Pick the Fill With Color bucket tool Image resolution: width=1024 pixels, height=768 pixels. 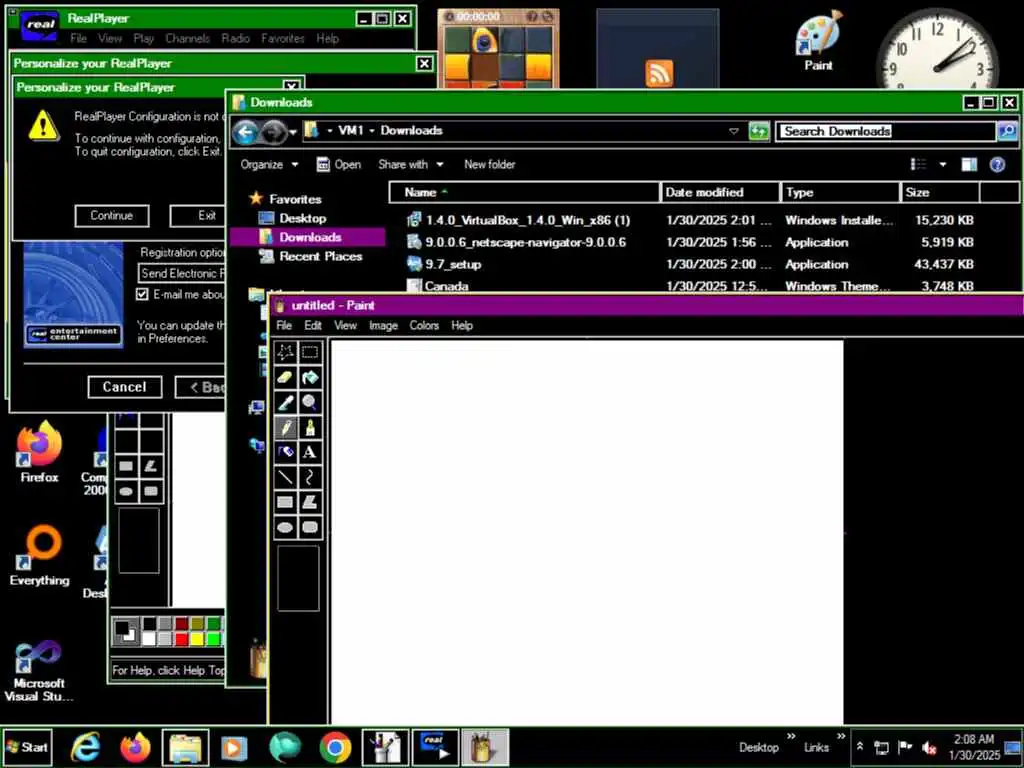310,377
